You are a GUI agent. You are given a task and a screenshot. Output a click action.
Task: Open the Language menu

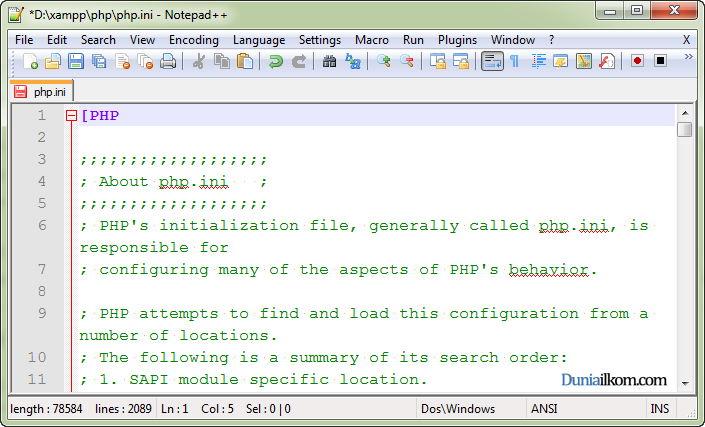coord(259,40)
